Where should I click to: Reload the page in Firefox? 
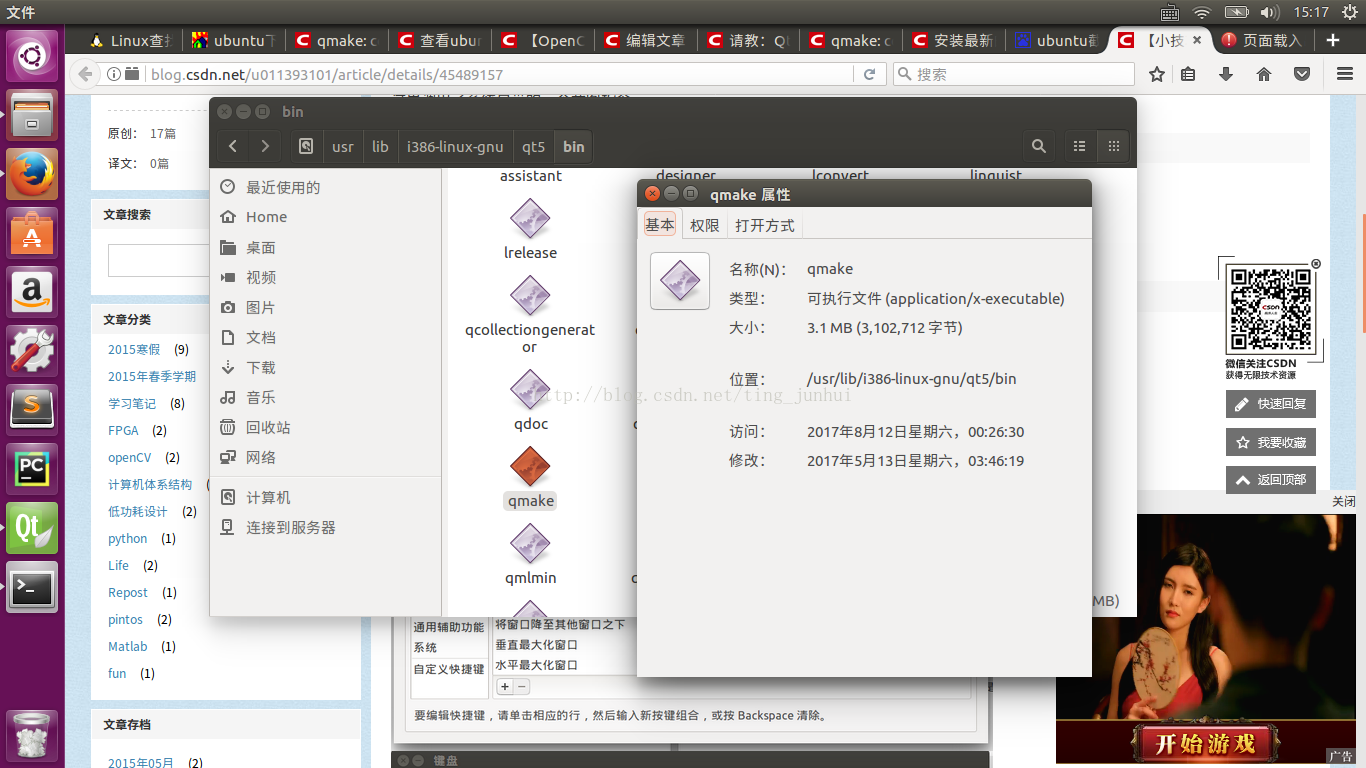coord(869,74)
